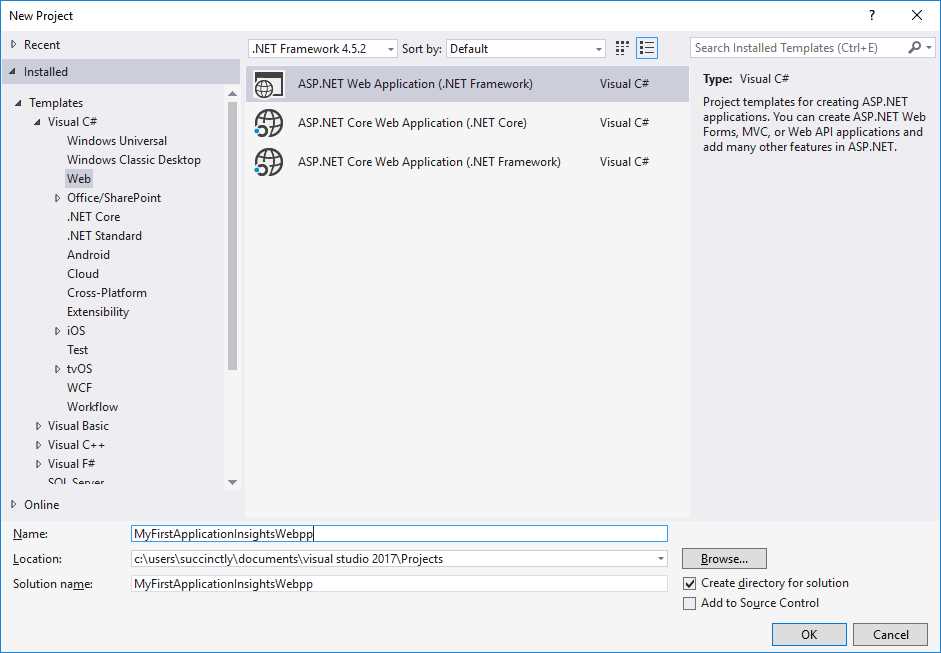The height and width of the screenshot is (653, 941).
Task: Click the tree scrollbar up arrow
Action: point(233,93)
